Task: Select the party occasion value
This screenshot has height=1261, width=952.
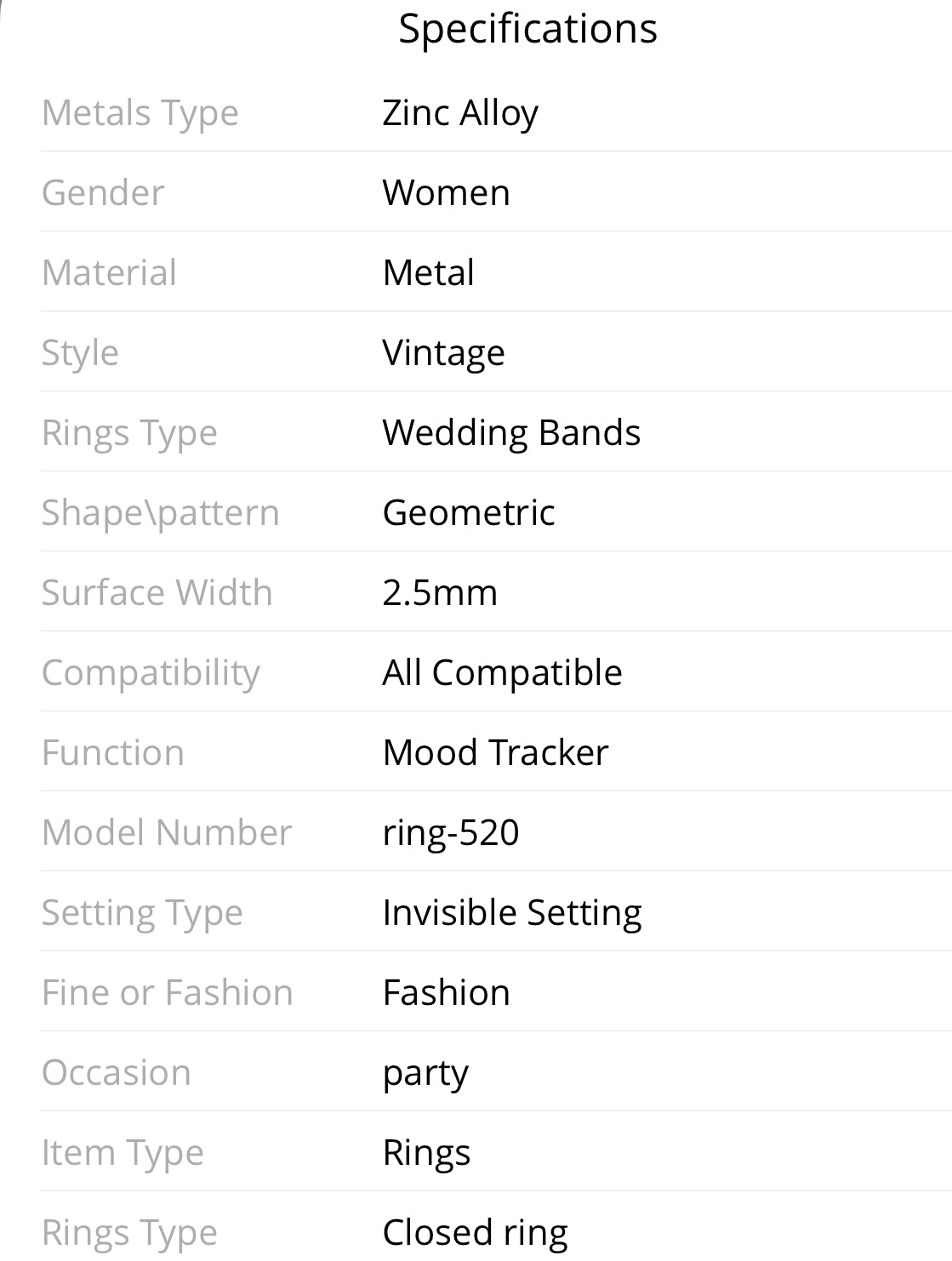Action: click(x=425, y=1075)
